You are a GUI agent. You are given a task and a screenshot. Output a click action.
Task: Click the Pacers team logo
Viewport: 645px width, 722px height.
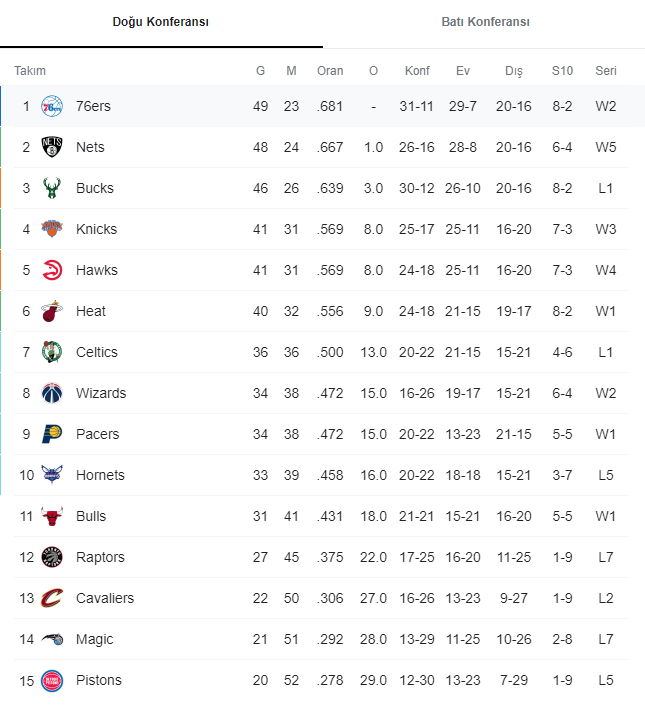pyautogui.click(x=52, y=434)
